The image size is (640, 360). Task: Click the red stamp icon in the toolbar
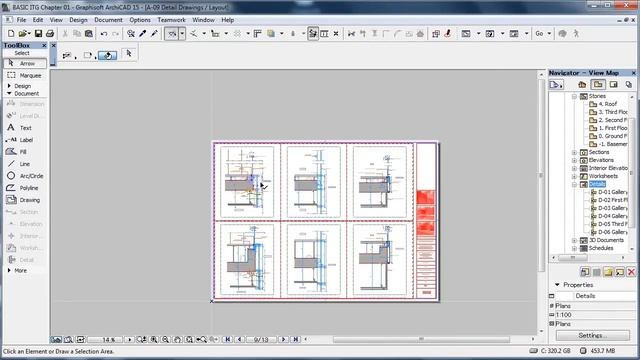click(x=448, y=33)
